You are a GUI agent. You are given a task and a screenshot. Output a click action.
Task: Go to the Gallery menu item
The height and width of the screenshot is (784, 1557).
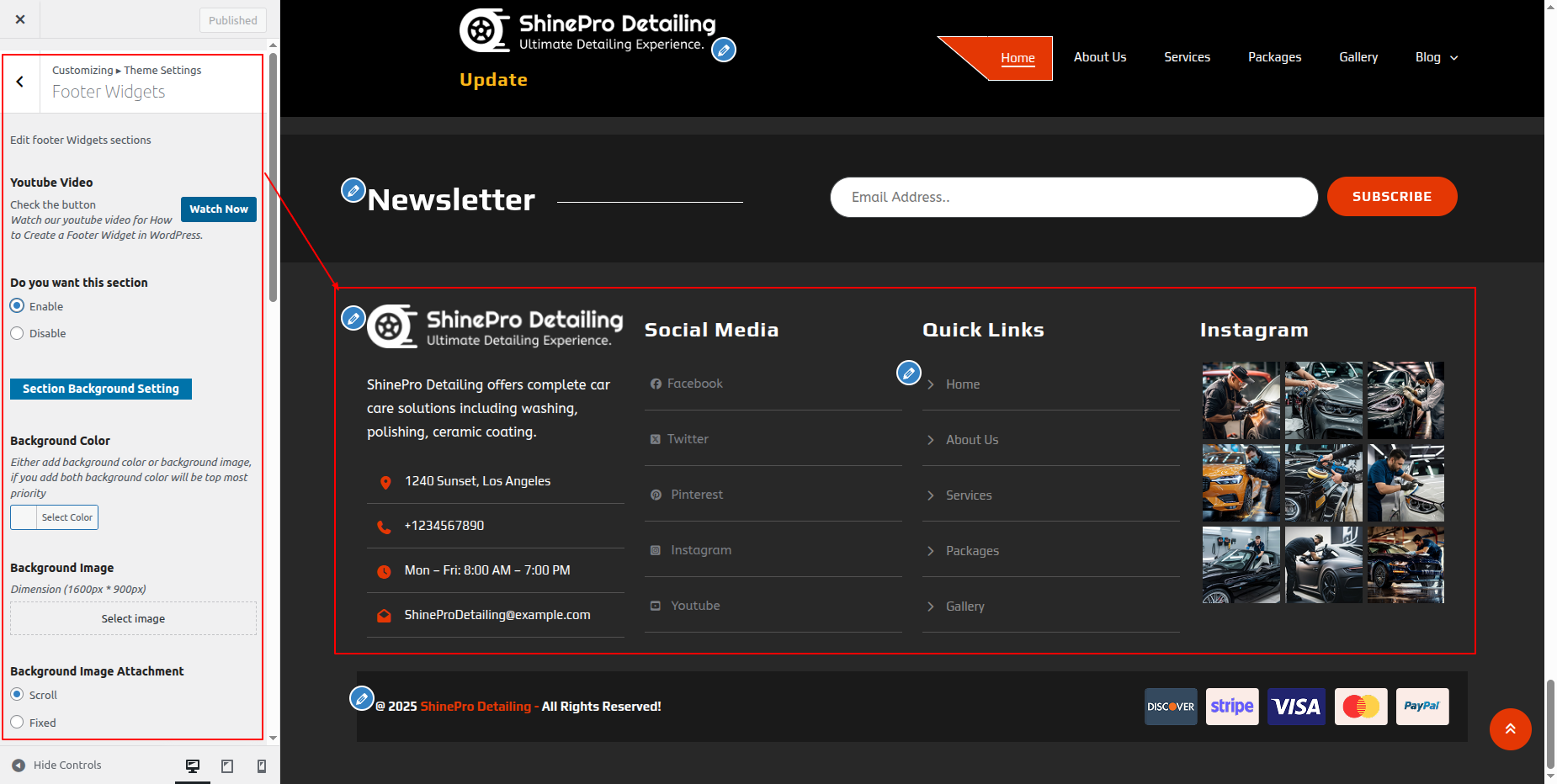tap(1358, 57)
